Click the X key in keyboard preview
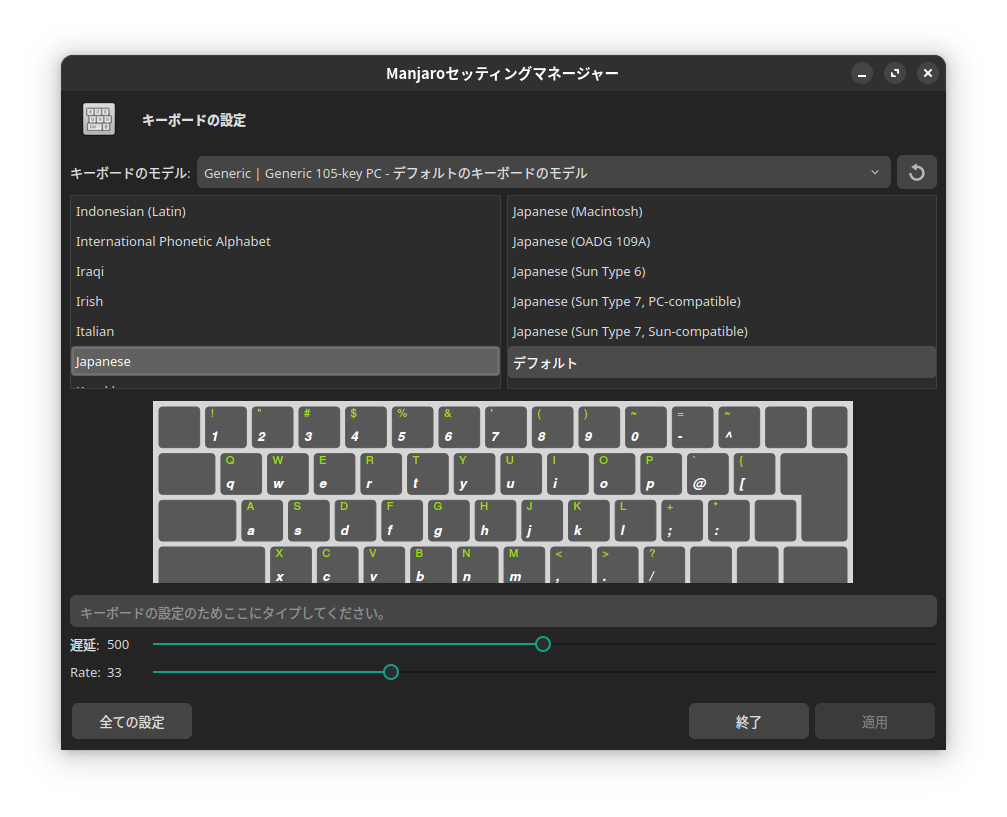This screenshot has height=817, width=1007. click(x=291, y=565)
